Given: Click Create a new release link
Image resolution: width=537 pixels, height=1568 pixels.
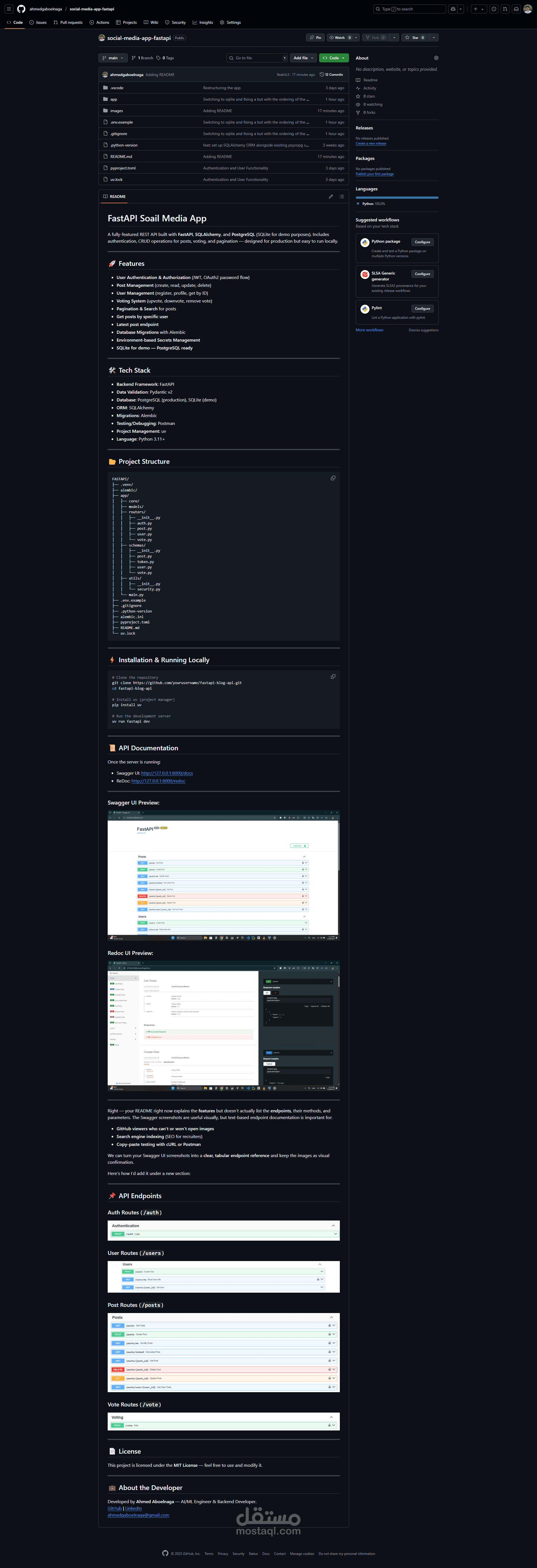Looking at the screenshot, I should coord(371,144).
